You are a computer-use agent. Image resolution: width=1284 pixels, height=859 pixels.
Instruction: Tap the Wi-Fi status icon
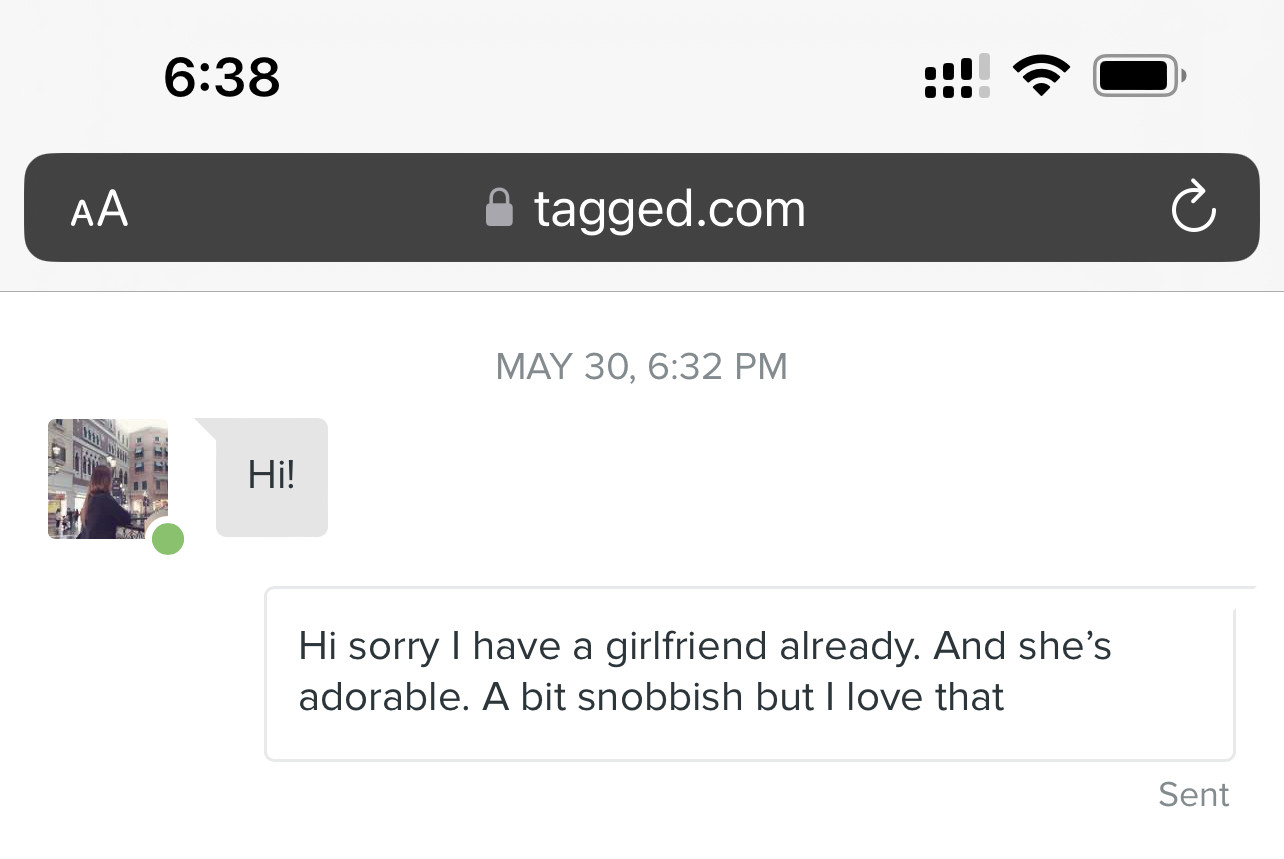1041,75
